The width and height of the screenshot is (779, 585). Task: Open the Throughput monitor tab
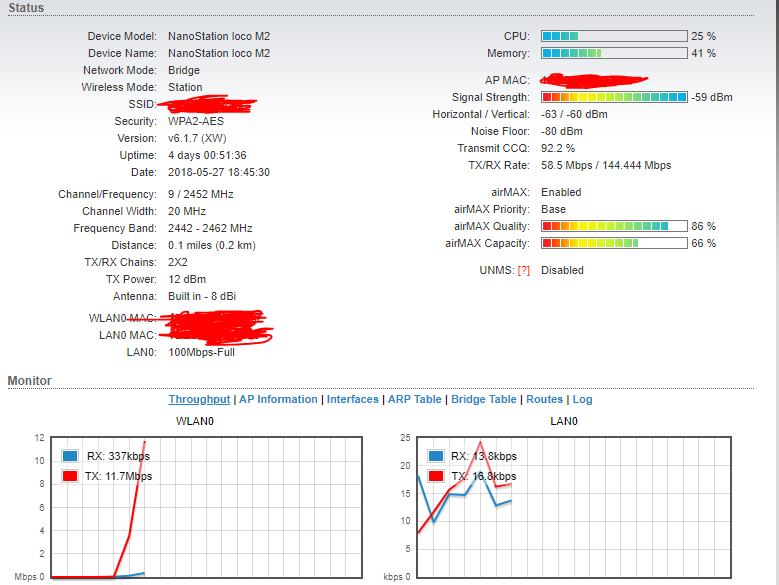click(199, 400)
